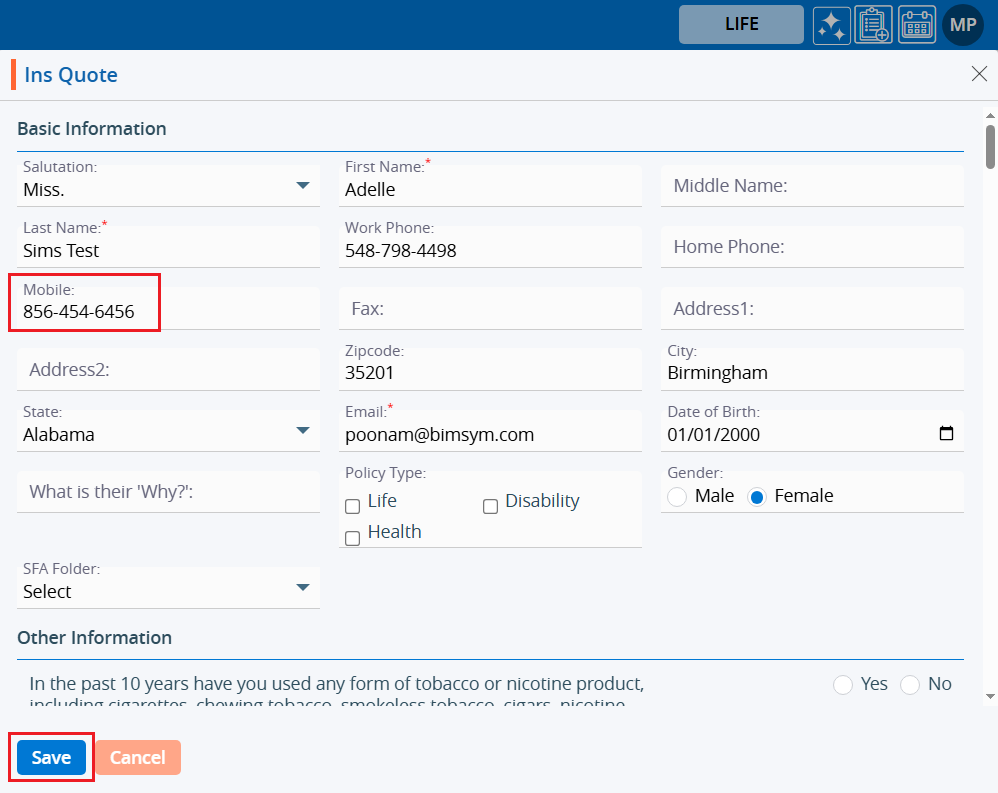Viewport: 998px width, 793px height.
Task: Open the Date of Birth calendar picker
Action: [x=946, y=434]
